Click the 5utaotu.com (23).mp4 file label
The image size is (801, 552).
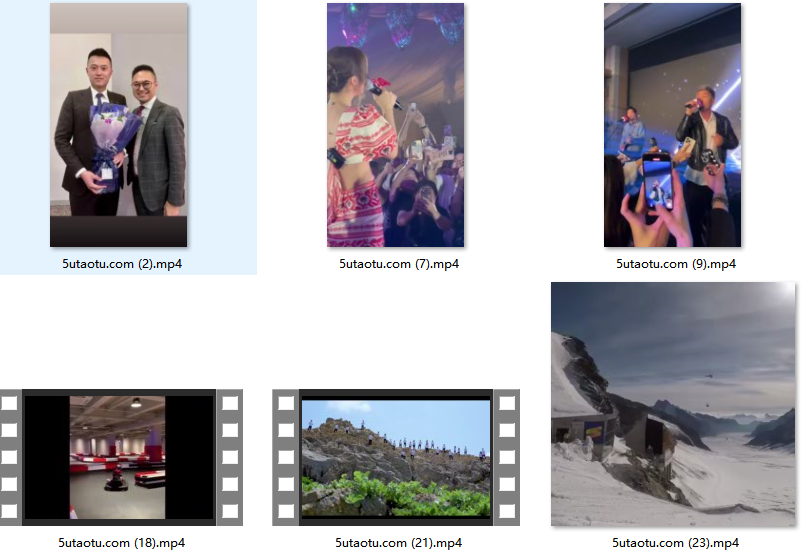click(x=675, y=543)
